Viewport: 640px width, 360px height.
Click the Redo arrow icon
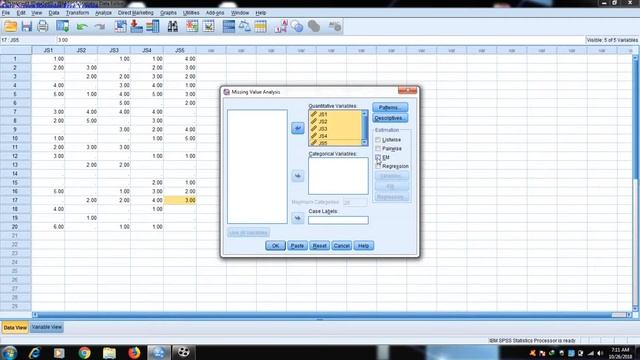[99, 27]
